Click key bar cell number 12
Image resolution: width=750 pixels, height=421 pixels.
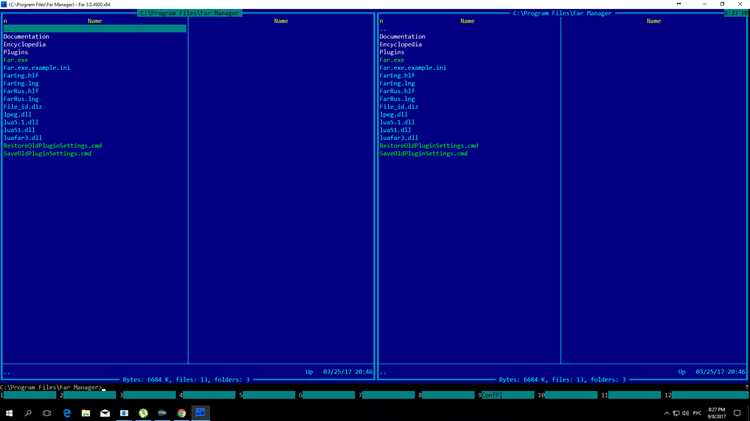707,395
